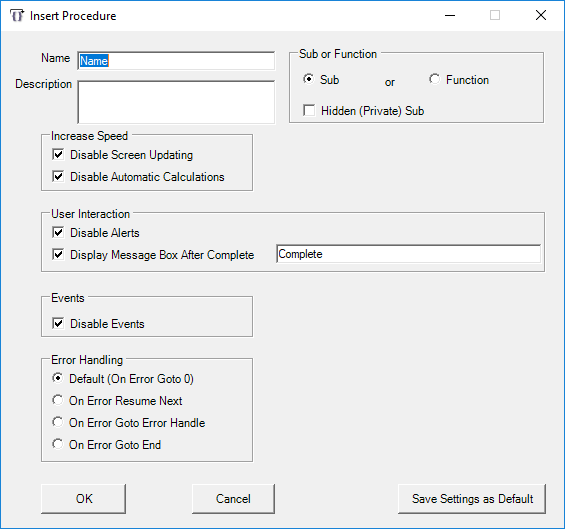This screenshot has width=565, height=529.
Task: Click the Insert Procedure title bar icon
Action: 17,15
